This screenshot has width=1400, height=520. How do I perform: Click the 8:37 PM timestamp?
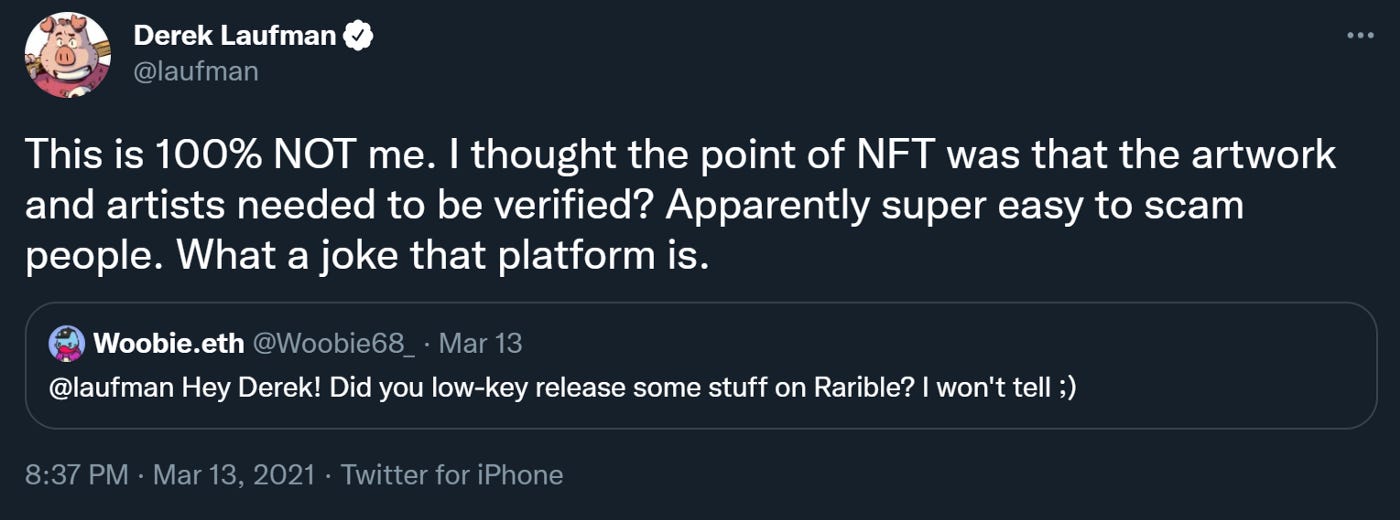(x=77, y=474)
